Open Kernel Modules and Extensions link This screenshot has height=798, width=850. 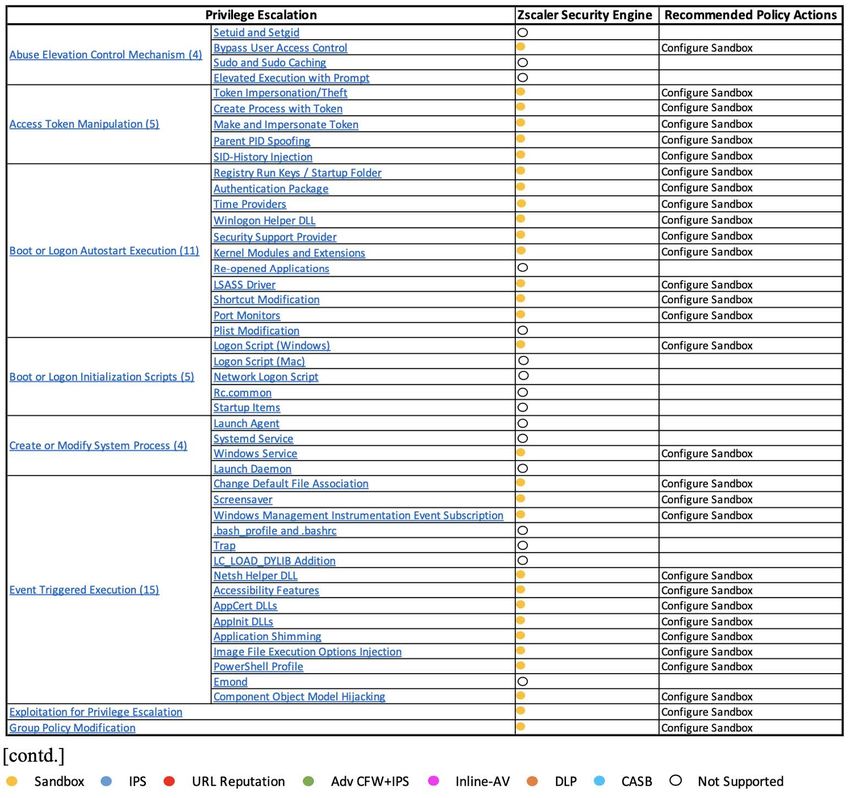pyautogui.click(x=289, y=253)
